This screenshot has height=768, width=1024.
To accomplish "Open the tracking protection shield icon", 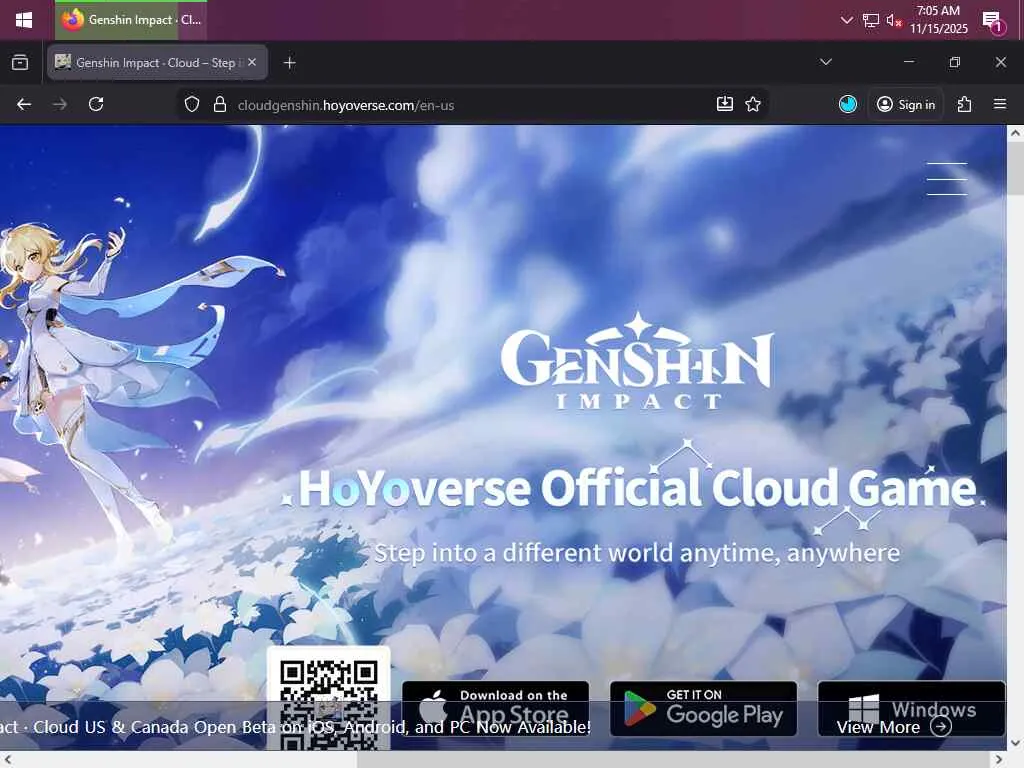I will tap(191, 104).
